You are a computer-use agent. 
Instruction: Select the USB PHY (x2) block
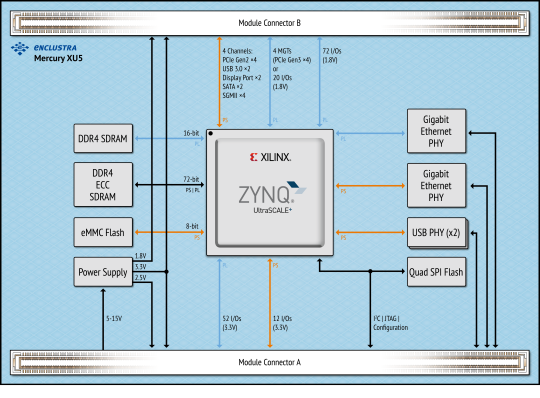click(436, 233)
